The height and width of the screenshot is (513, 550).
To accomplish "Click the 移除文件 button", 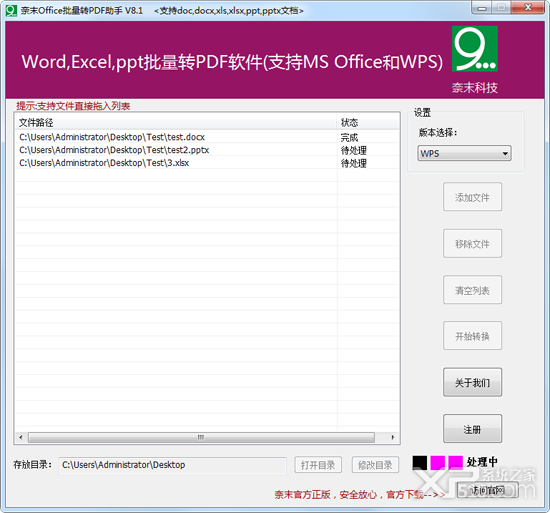I will coord(472,244).
